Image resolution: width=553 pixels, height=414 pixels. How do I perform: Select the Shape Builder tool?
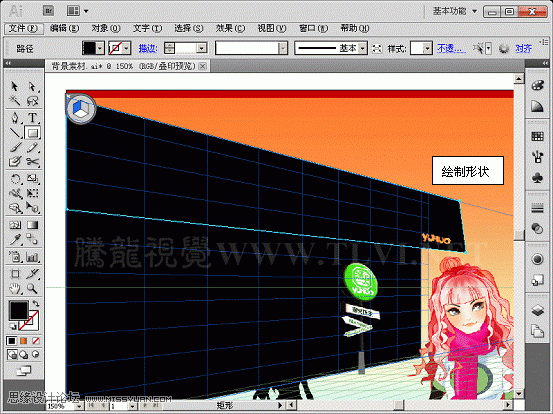(x=14, y=208)
